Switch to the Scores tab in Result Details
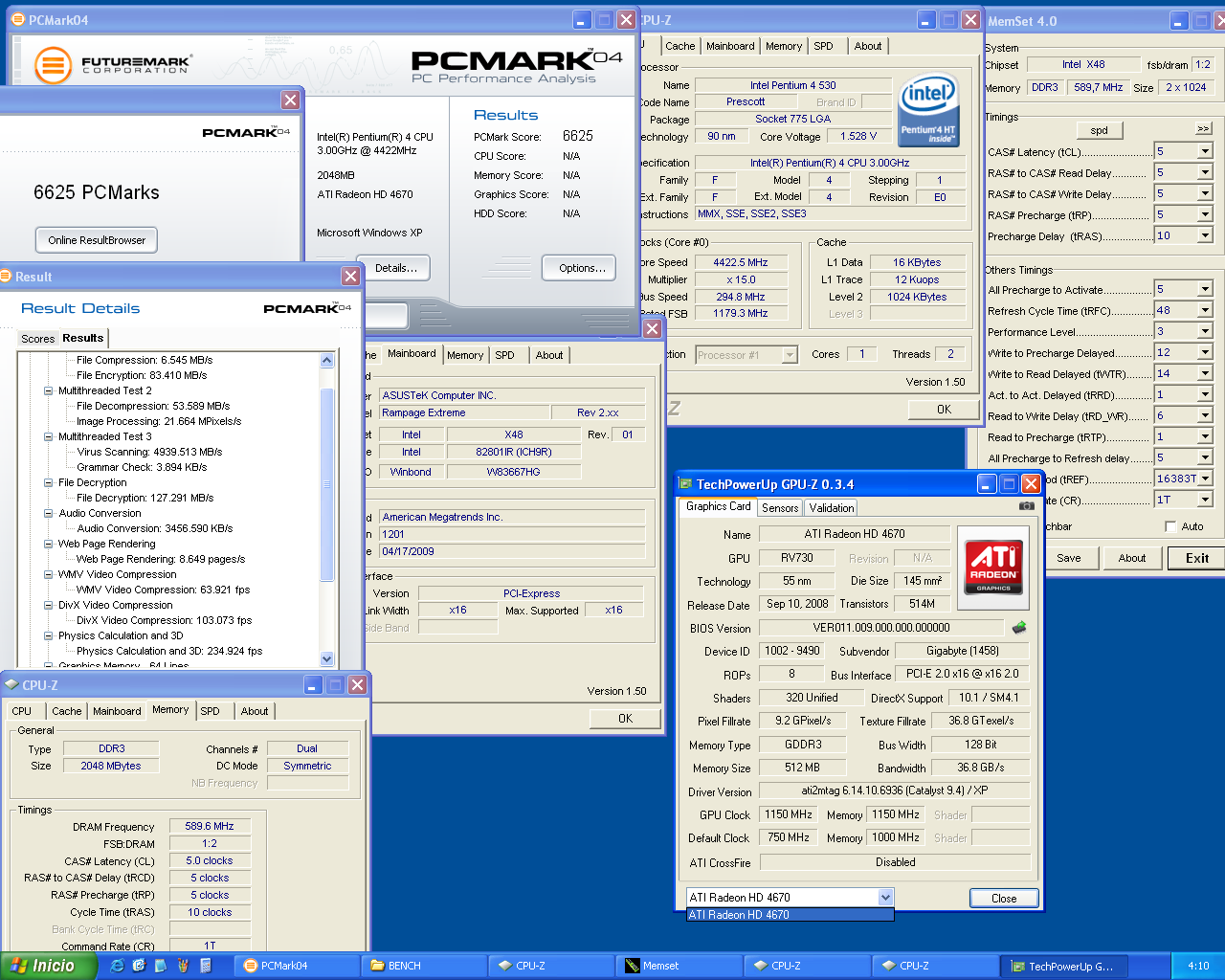 [x=37, y=339]
